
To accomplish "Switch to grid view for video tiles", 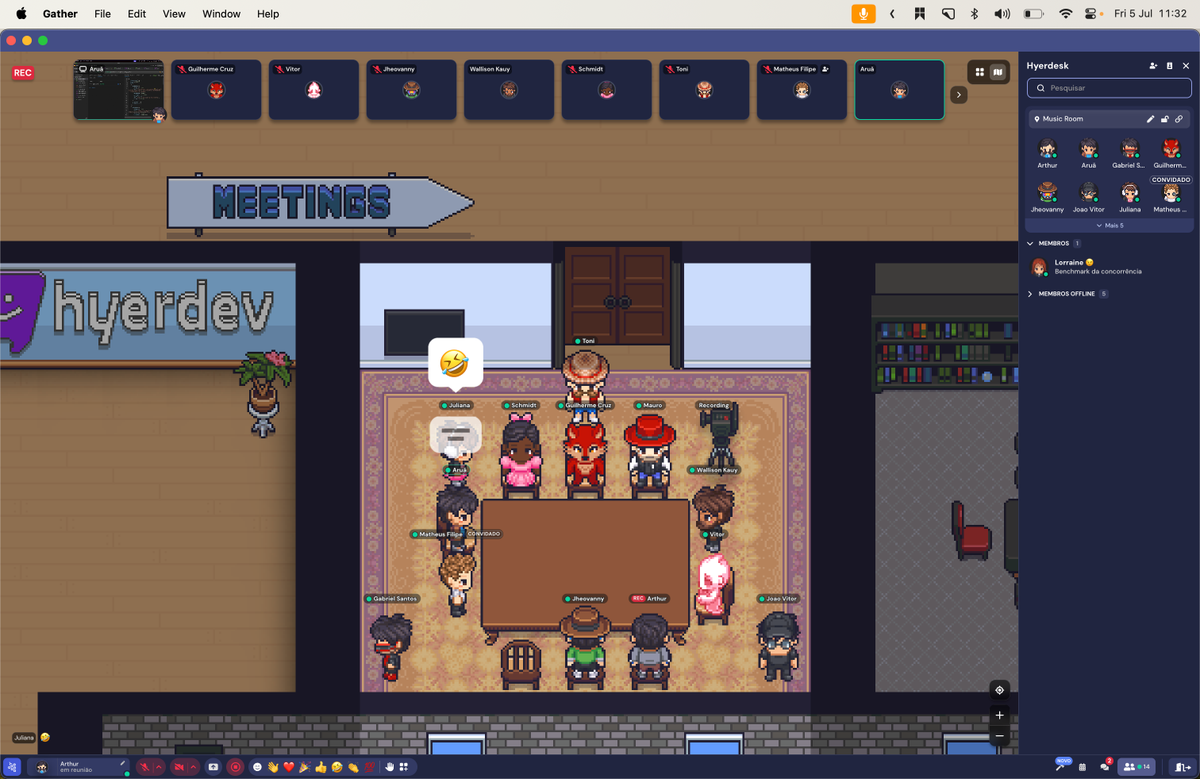I will click(x=980, y=72).
